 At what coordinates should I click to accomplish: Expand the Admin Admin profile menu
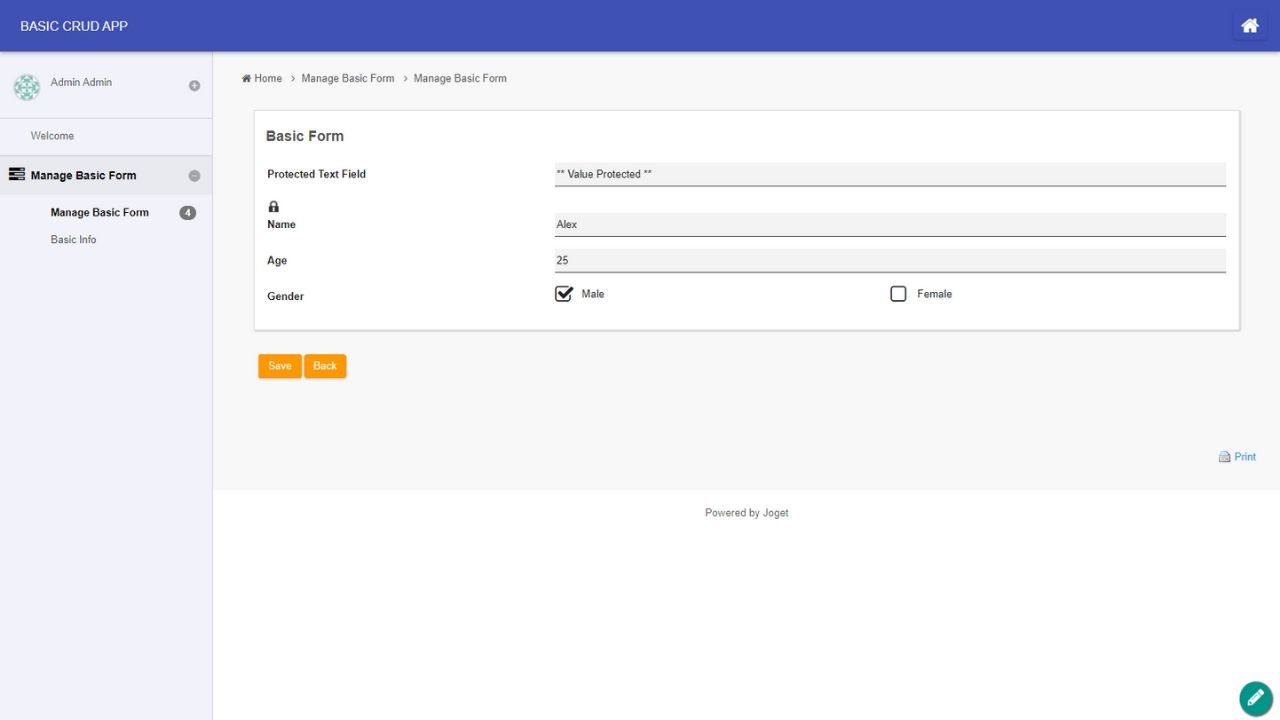[194, 86]
